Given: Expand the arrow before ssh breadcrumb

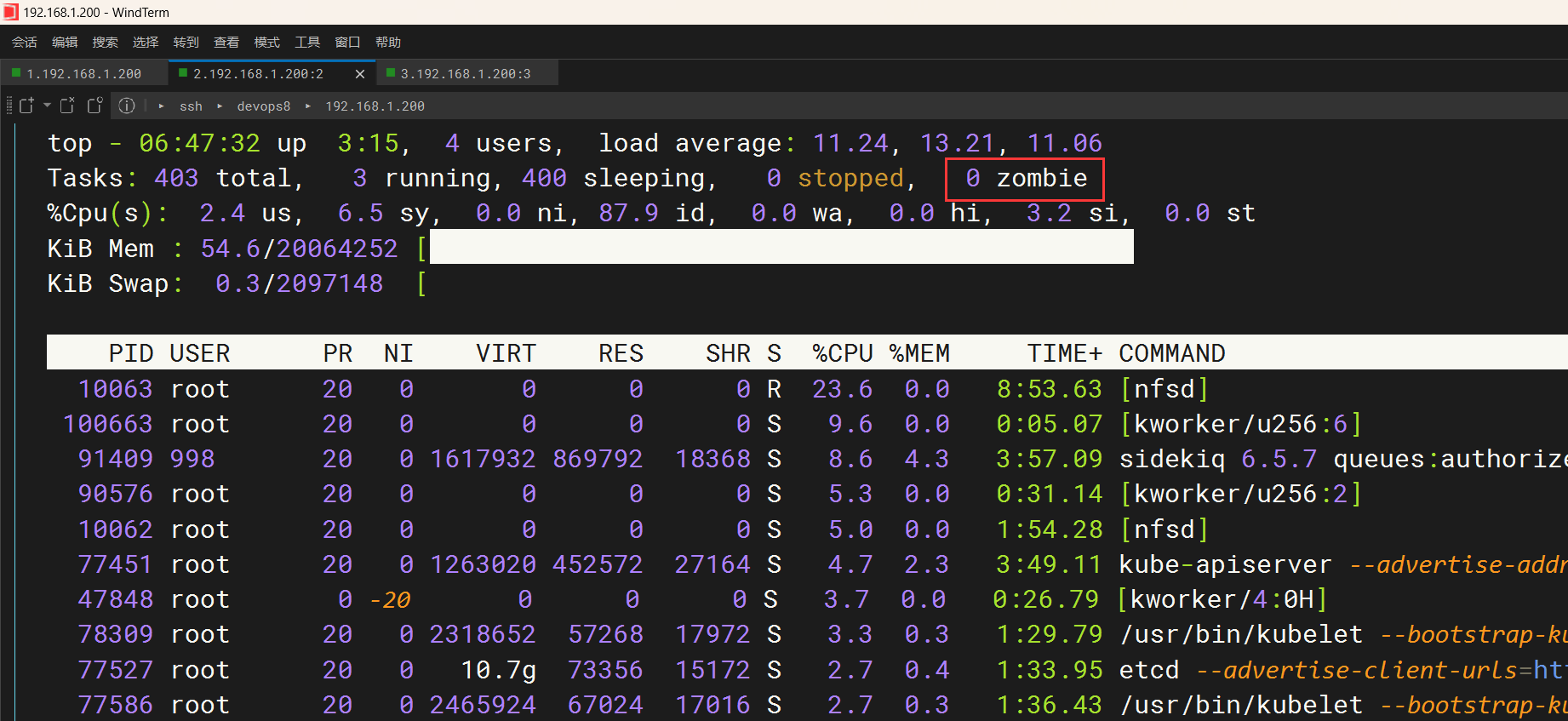Looking at the screenshot, I should point(162,106).
